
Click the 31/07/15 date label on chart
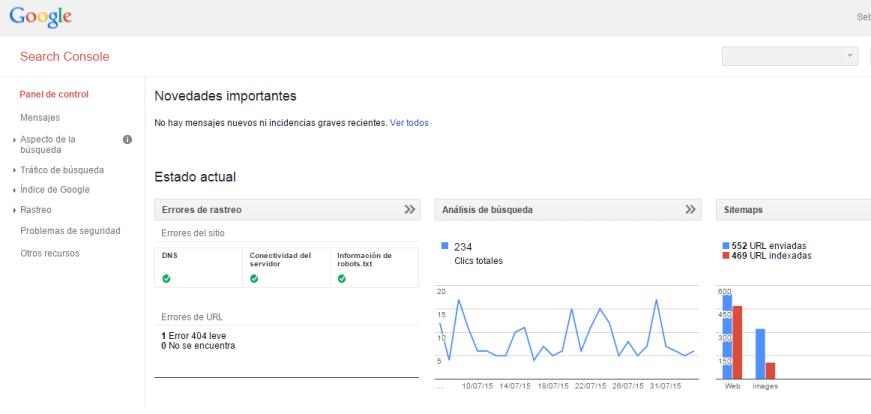coord(665,386)
